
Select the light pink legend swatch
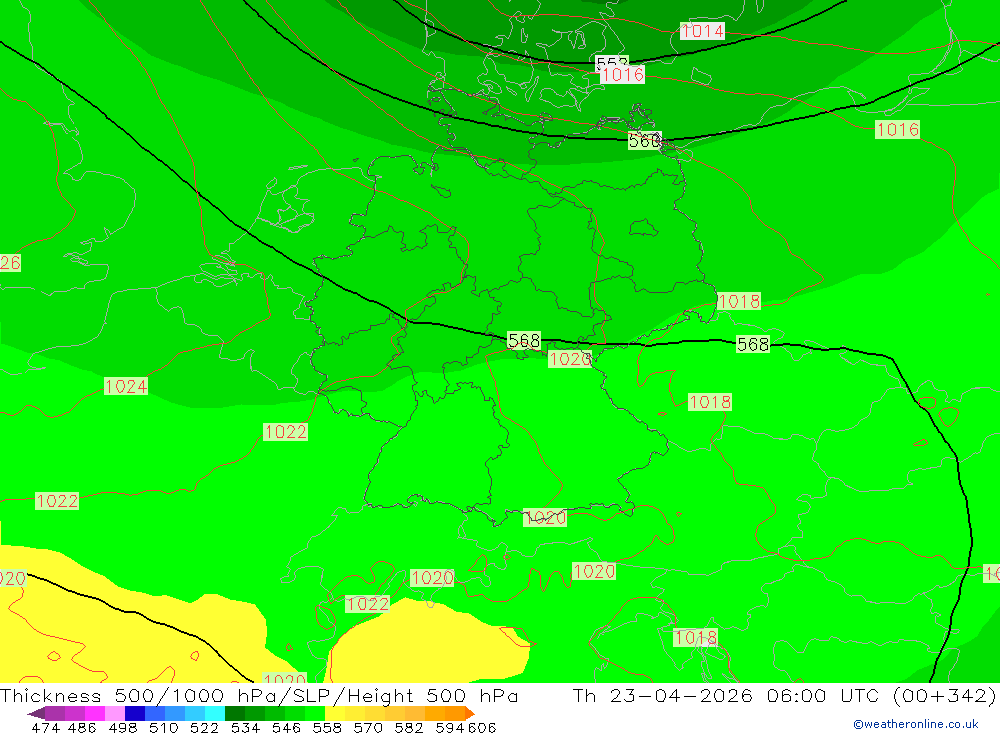click(113, 713)
